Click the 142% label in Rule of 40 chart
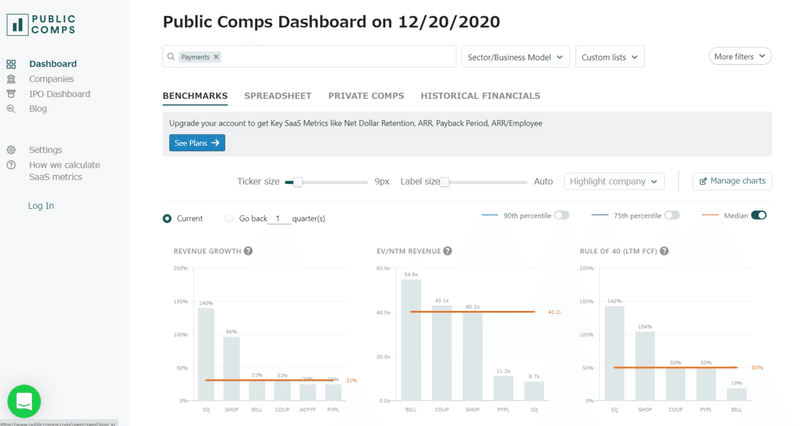 (x=614, y=301)
